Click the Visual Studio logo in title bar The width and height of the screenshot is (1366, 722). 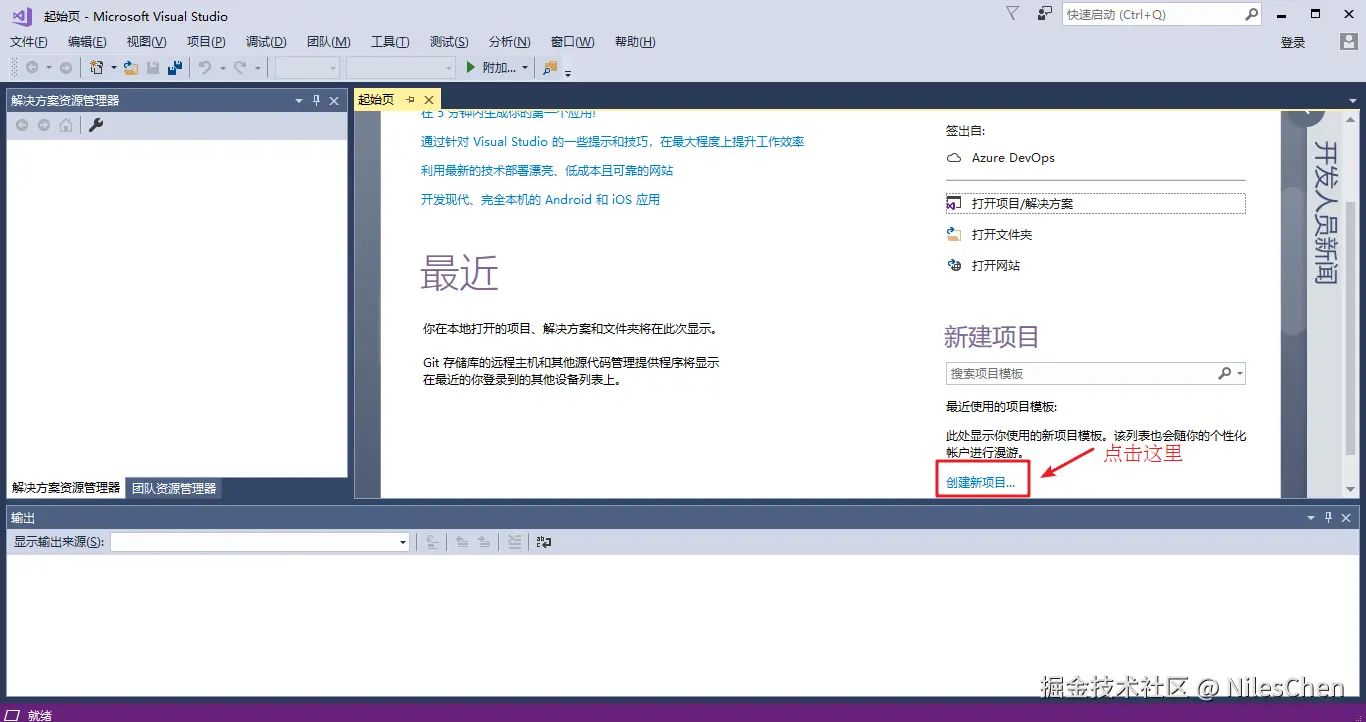click(x=22, y=15)
